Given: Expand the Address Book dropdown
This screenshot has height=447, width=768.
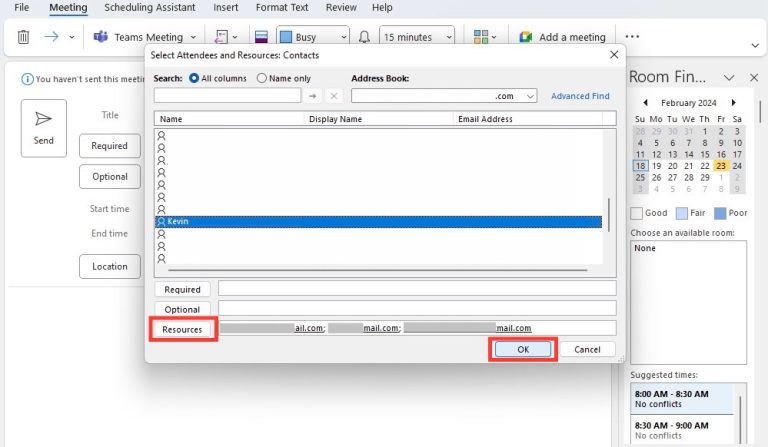Looking at the screenshot, I should click(530, 96).
